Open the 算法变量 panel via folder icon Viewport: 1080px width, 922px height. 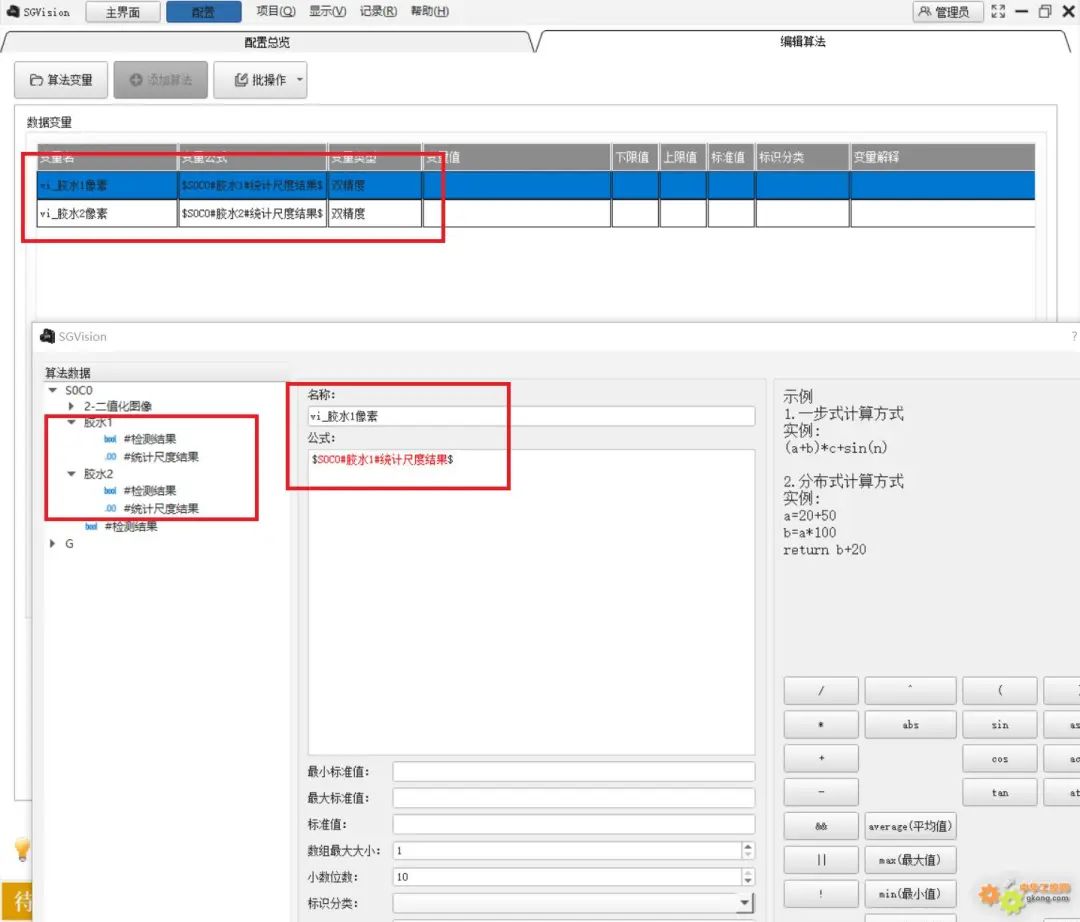(x=38, y=79)
